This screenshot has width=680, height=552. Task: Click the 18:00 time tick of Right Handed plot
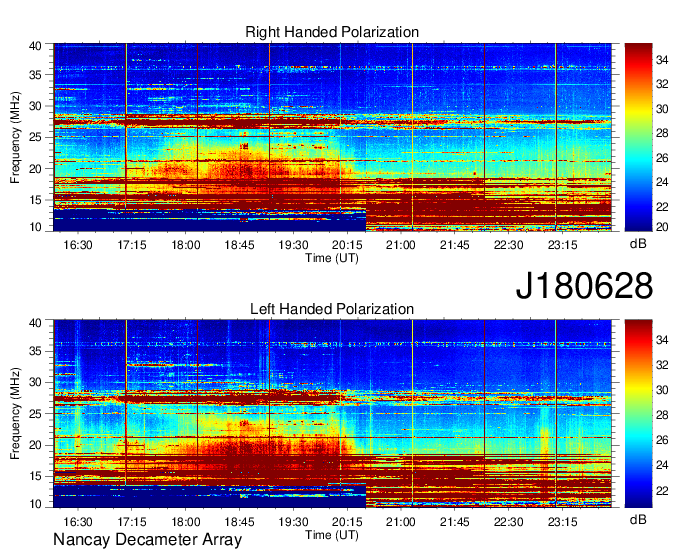pos(186,245)
